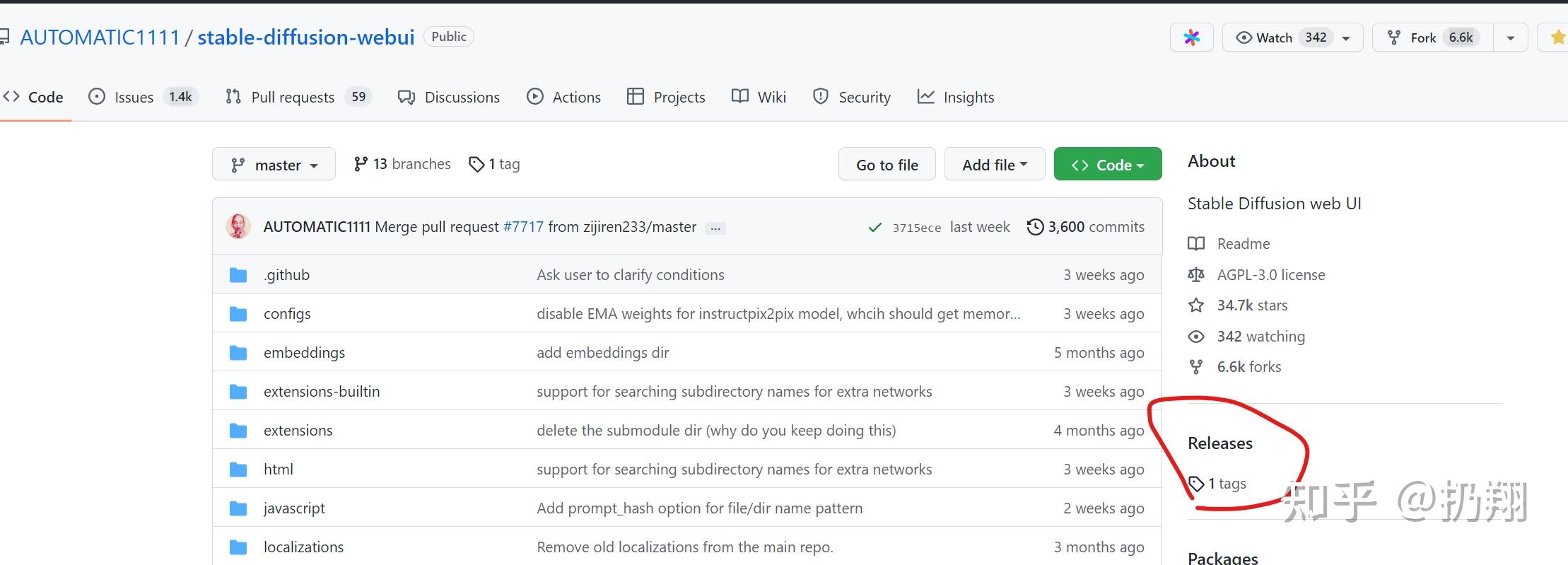Viewport: 1568px width, 565px height.
Task: Click the AGPL-3.0 license scale icon
Action: [1196, 274]
